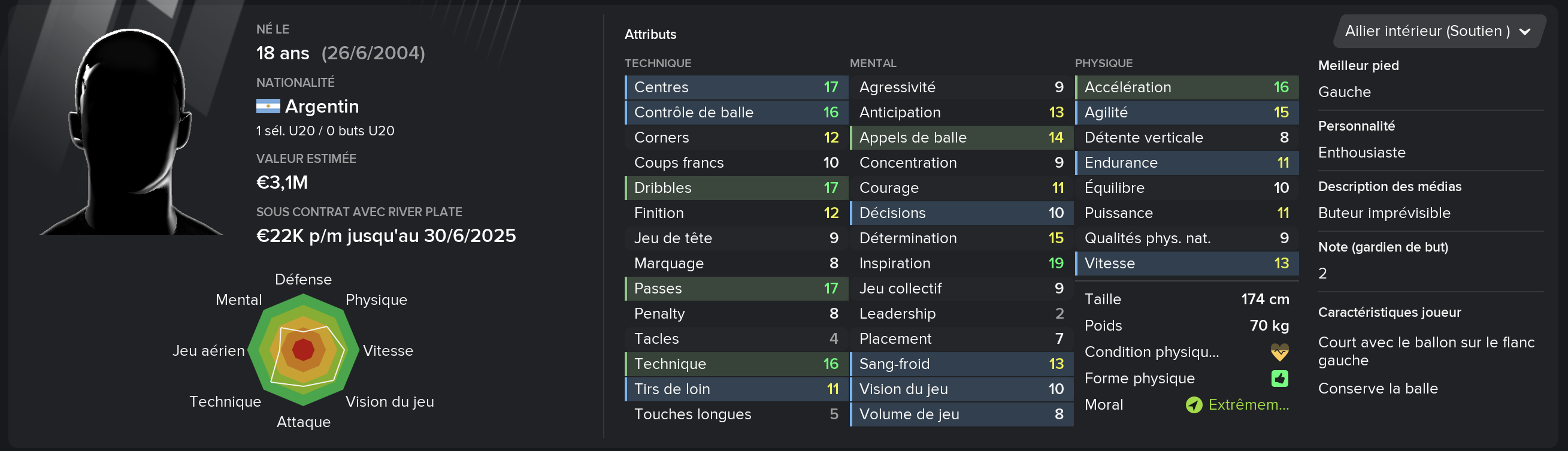1568x451 pixels.
Task: Click the green moral arrow icon
Action: pos(1194,405)
